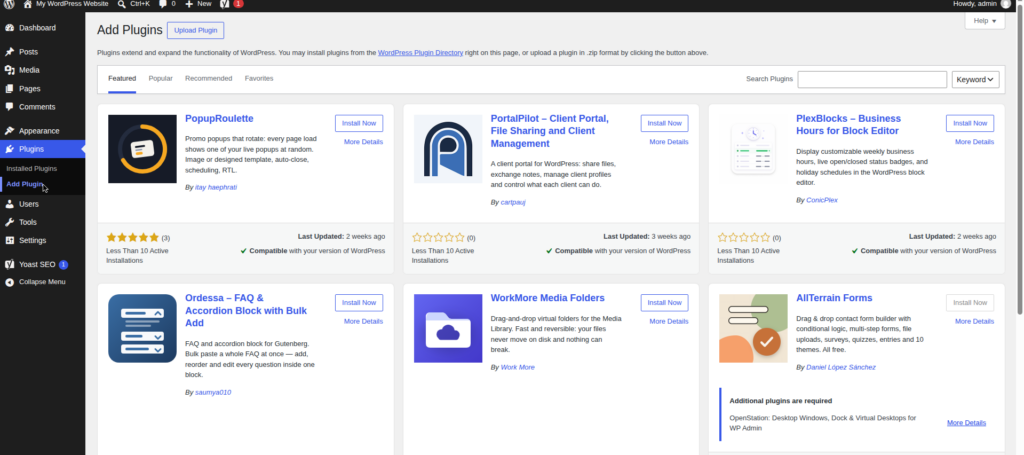Image resolution: width=1024 pixels, height=455 pixels.
Task: Click the AllTerrain Forms plugin icon
Action: (x=753, y=328)
